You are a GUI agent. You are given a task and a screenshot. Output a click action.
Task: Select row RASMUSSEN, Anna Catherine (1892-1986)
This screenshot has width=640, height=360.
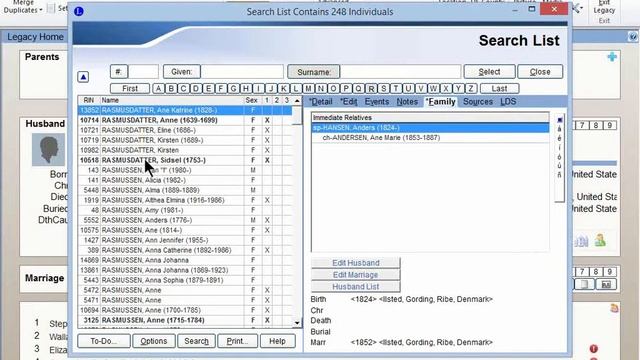click(x=185, y=250)
